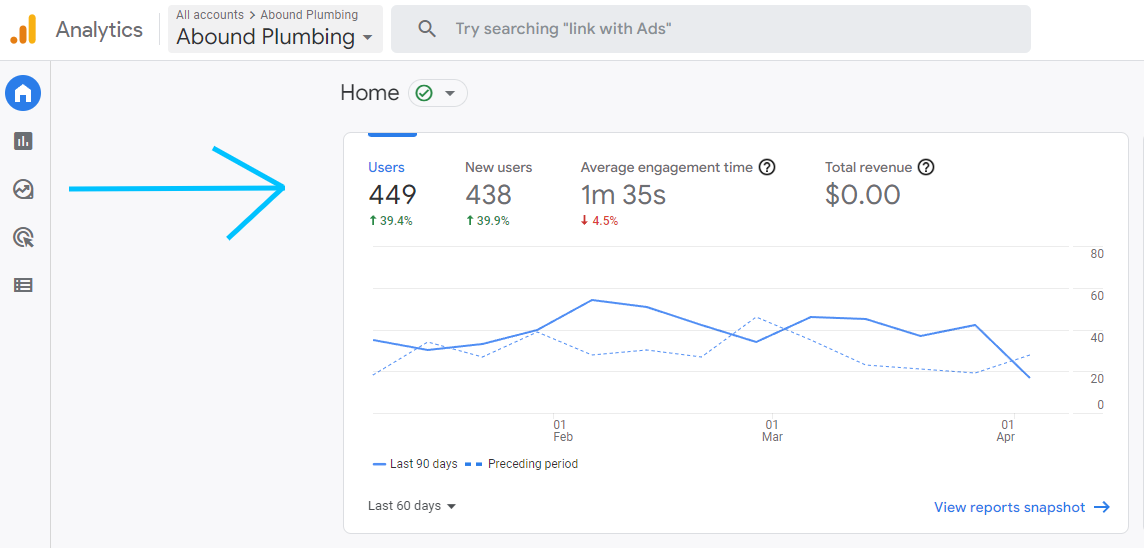Open the Home icon in sidebar
The height and width of the screenshot is (548, 1144).
(x=23, y=93)
